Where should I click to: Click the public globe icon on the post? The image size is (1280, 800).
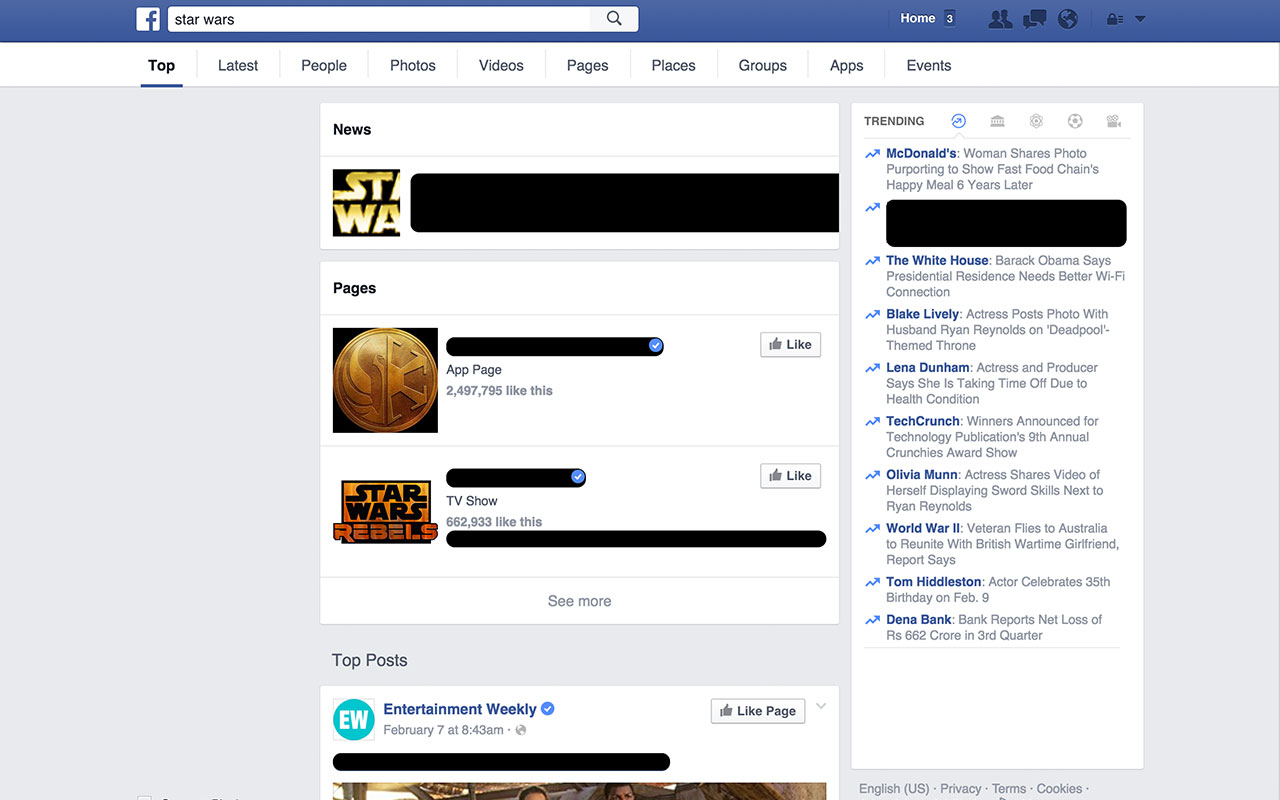[520, 730]
